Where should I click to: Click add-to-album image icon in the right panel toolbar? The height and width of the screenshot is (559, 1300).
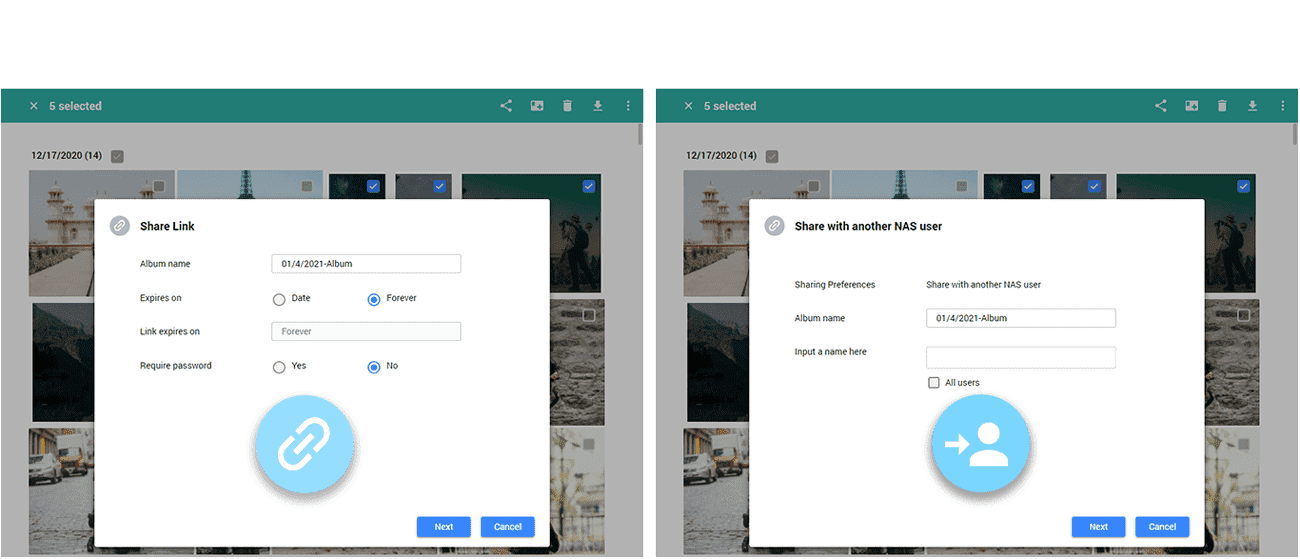click(x=1192, y=106)
